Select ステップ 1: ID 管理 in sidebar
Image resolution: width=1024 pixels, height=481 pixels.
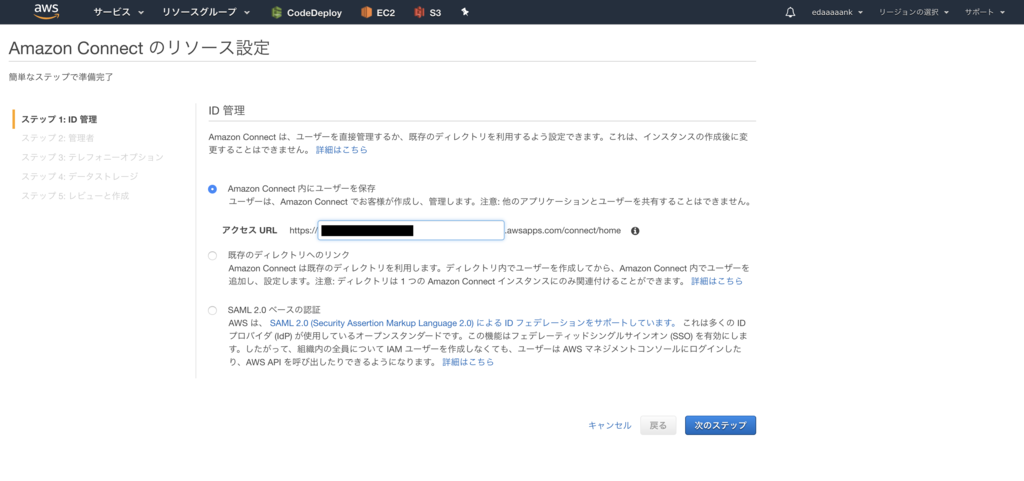pos(59,119)
